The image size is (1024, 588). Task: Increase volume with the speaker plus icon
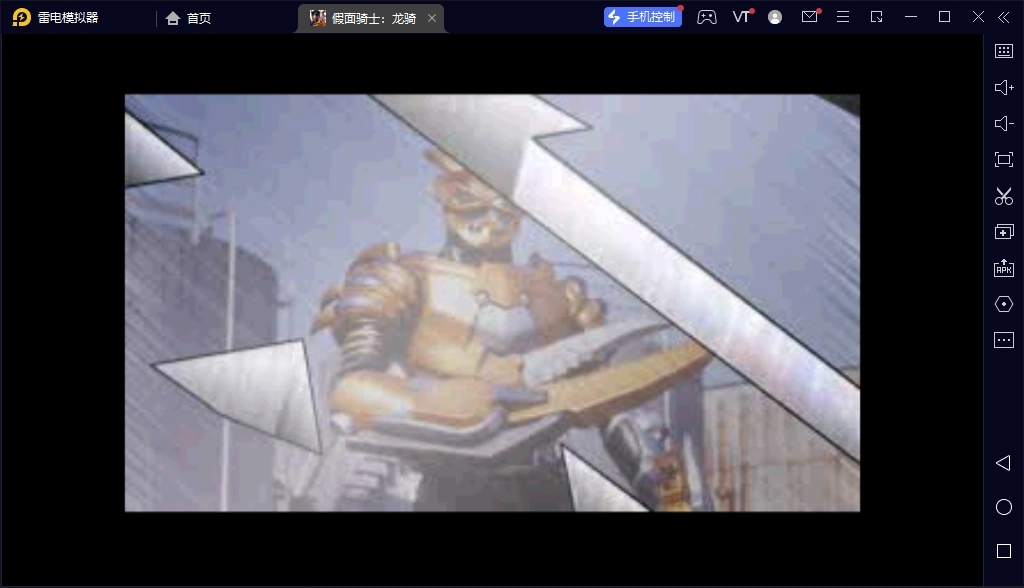1004,88
